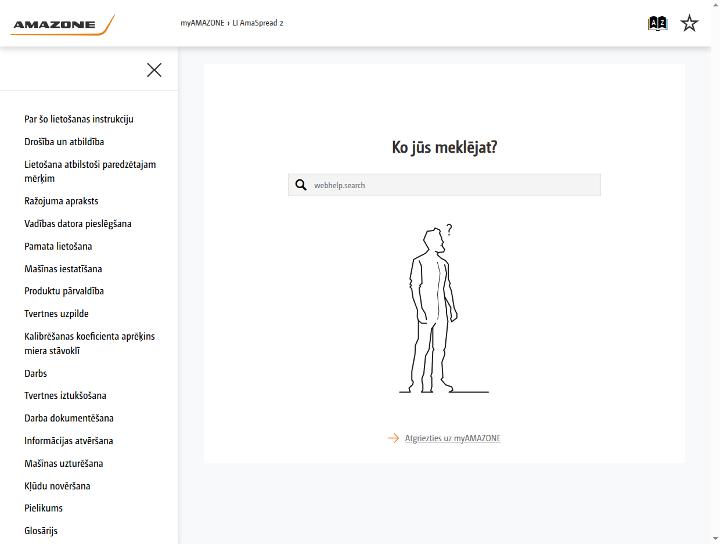Go to Glosārijs
Screen dimensions: 720x544
tap(41, 530)
